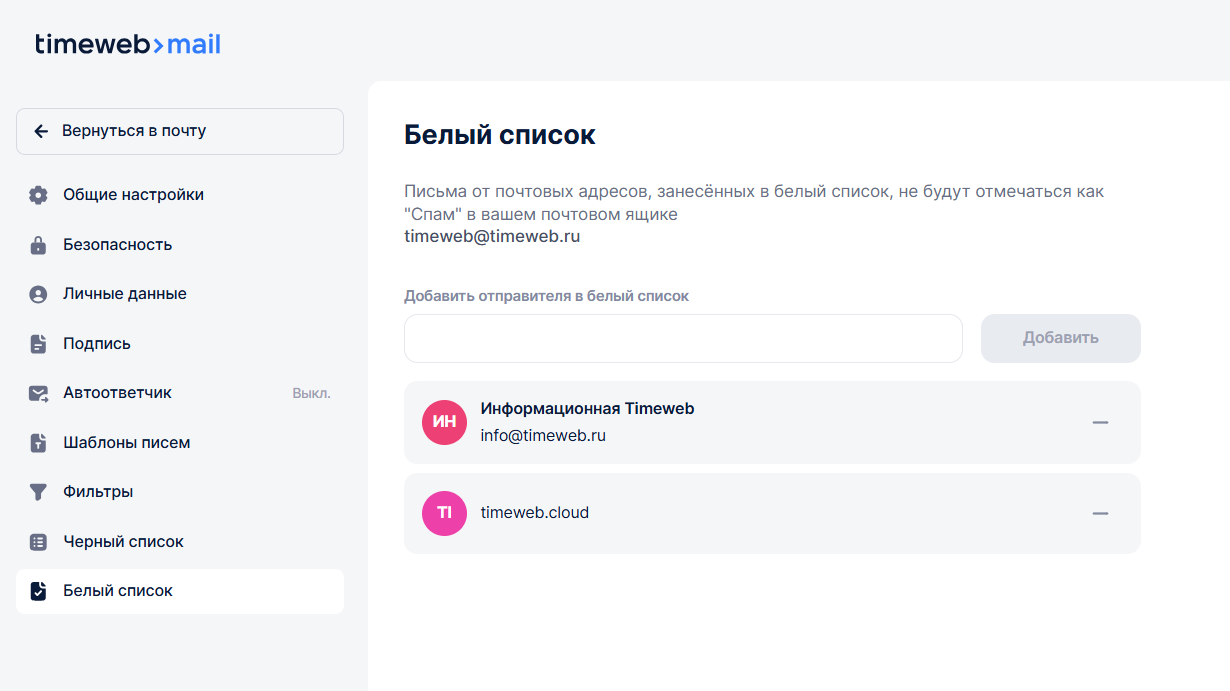Click the Email templates file icon
The width and height of the screenshot is (1230, 691).
point(38,443)
